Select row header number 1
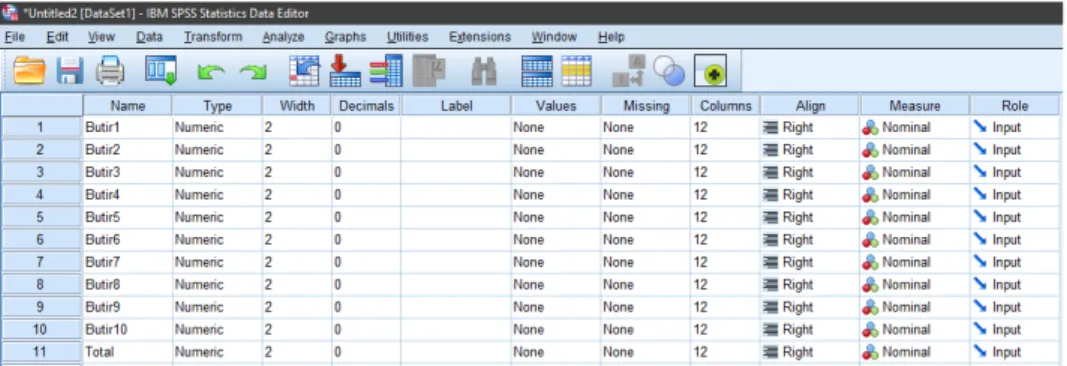Screen dimensions: 1067x366 click(x=41, y=127)
